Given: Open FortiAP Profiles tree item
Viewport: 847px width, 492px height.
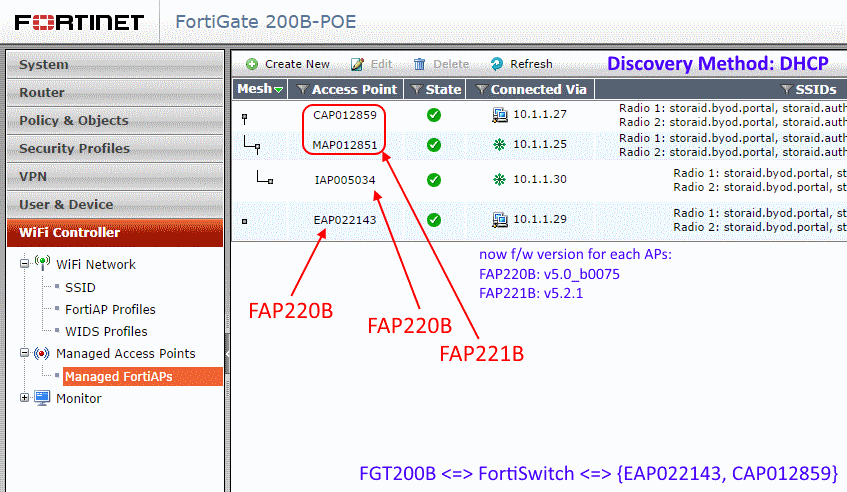Looking at the screenshot, I should [x=110, y=309].
